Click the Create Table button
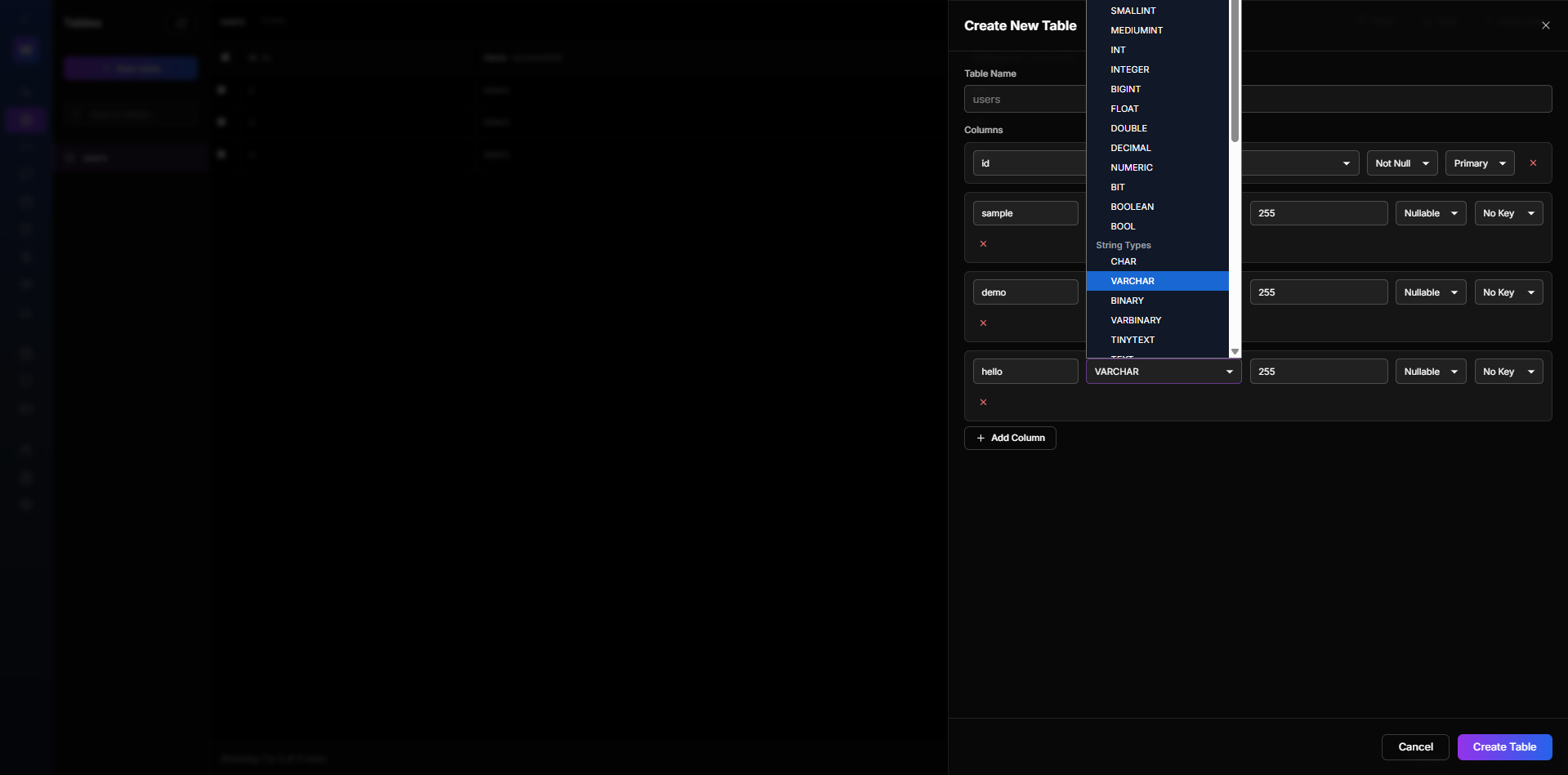The width and height of the screenshot is (1568, 775). tap(1503, 746)
